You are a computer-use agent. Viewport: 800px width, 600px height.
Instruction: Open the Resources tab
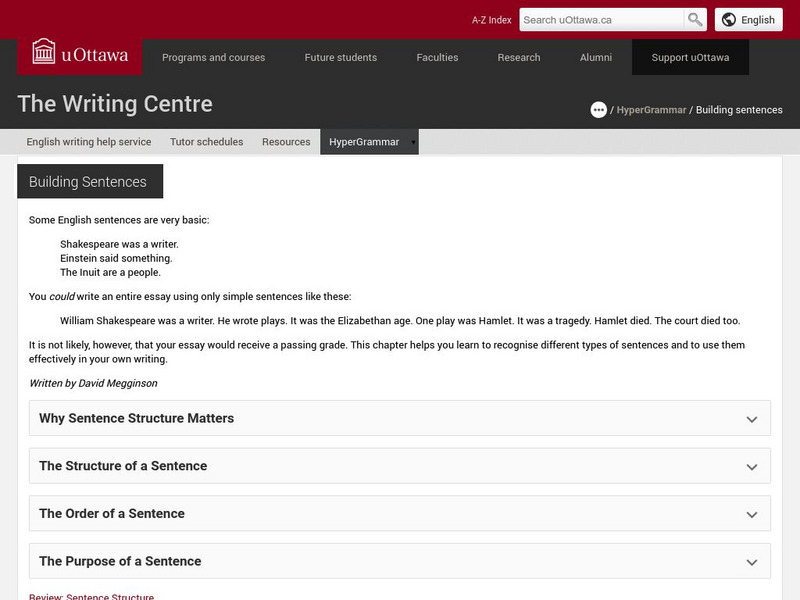[x=286, y=142]
